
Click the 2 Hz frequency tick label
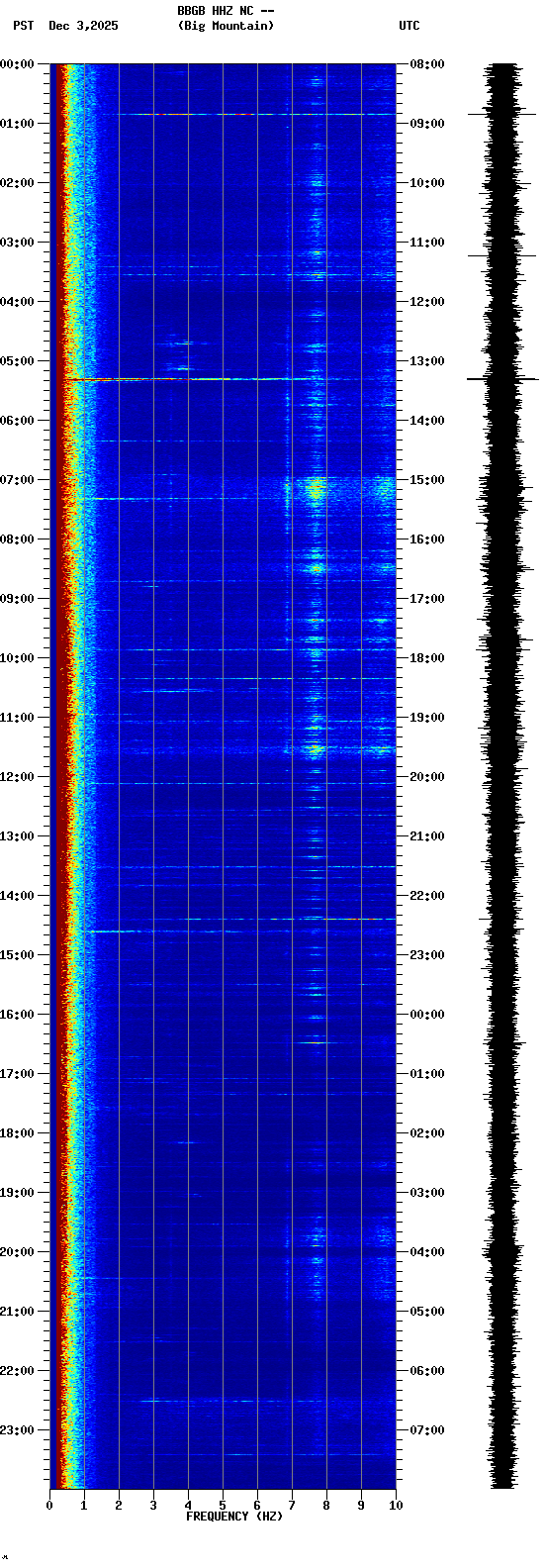pos(119,1506)
